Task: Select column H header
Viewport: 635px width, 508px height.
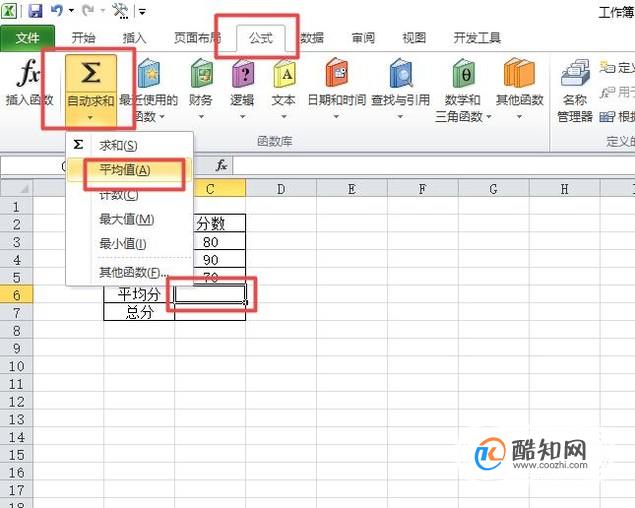Action: click(565, 189)
